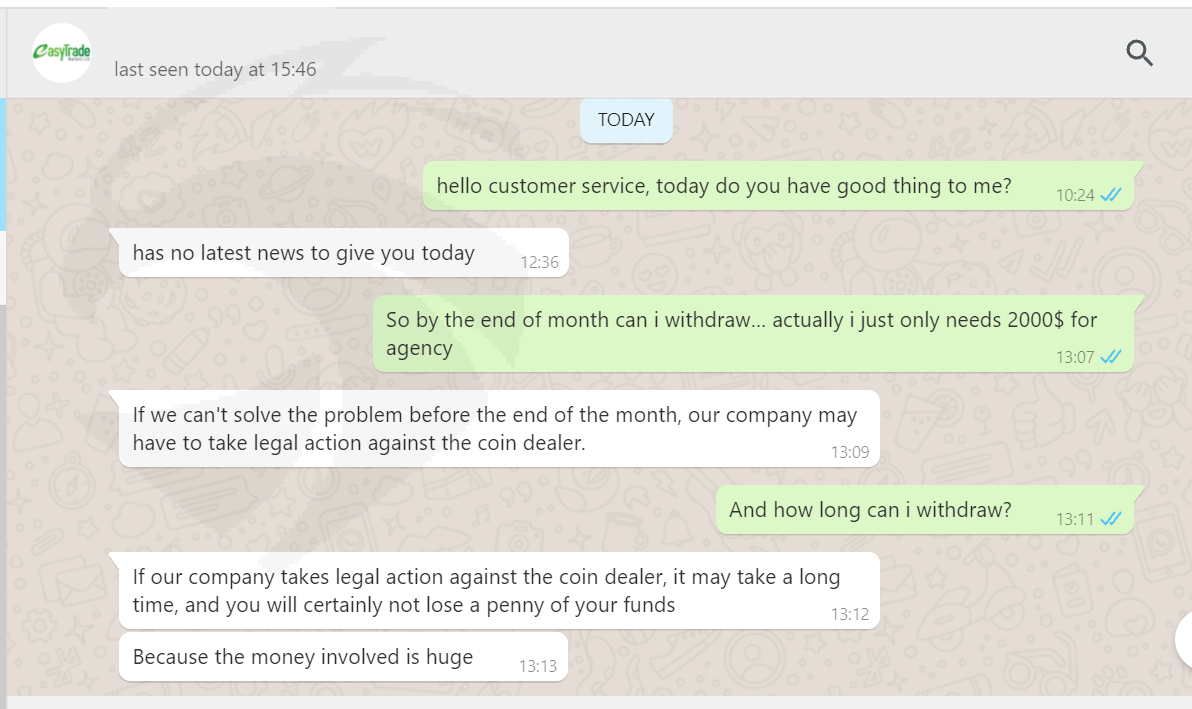Image resolution: width=1192 pixels, height=709 pixels.
Task: Click double check marks beside the 13:11 time
Action: point(1111,519)
